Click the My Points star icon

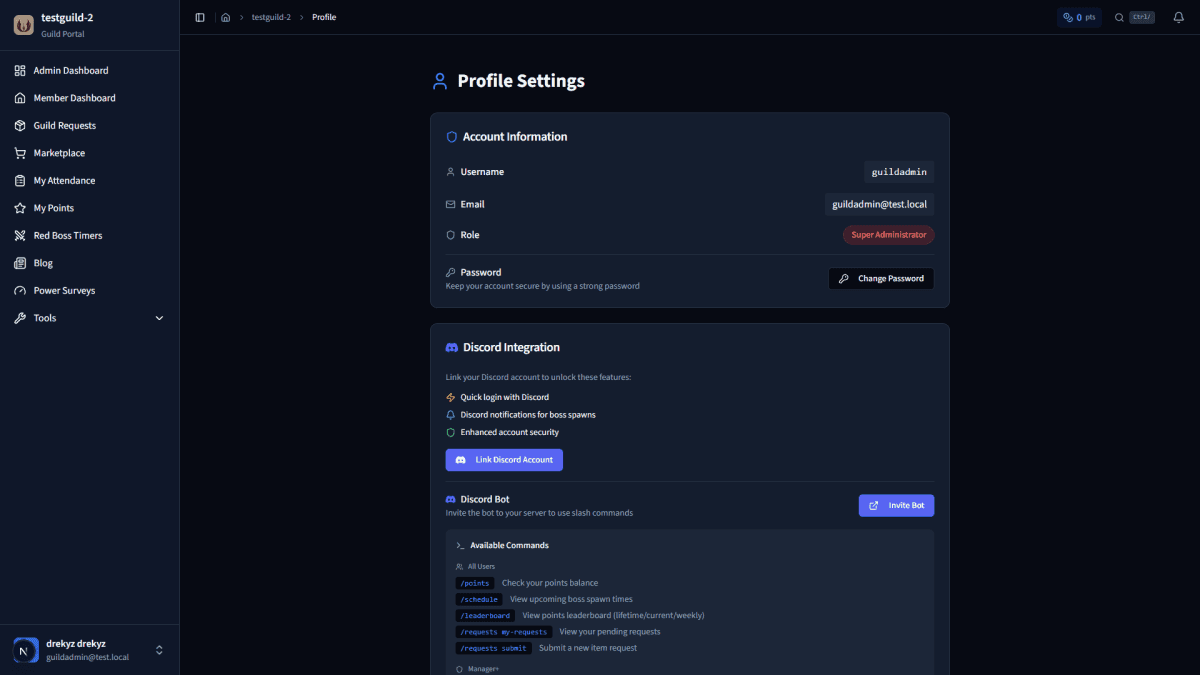pyautogui.click(x=20, y=207)
